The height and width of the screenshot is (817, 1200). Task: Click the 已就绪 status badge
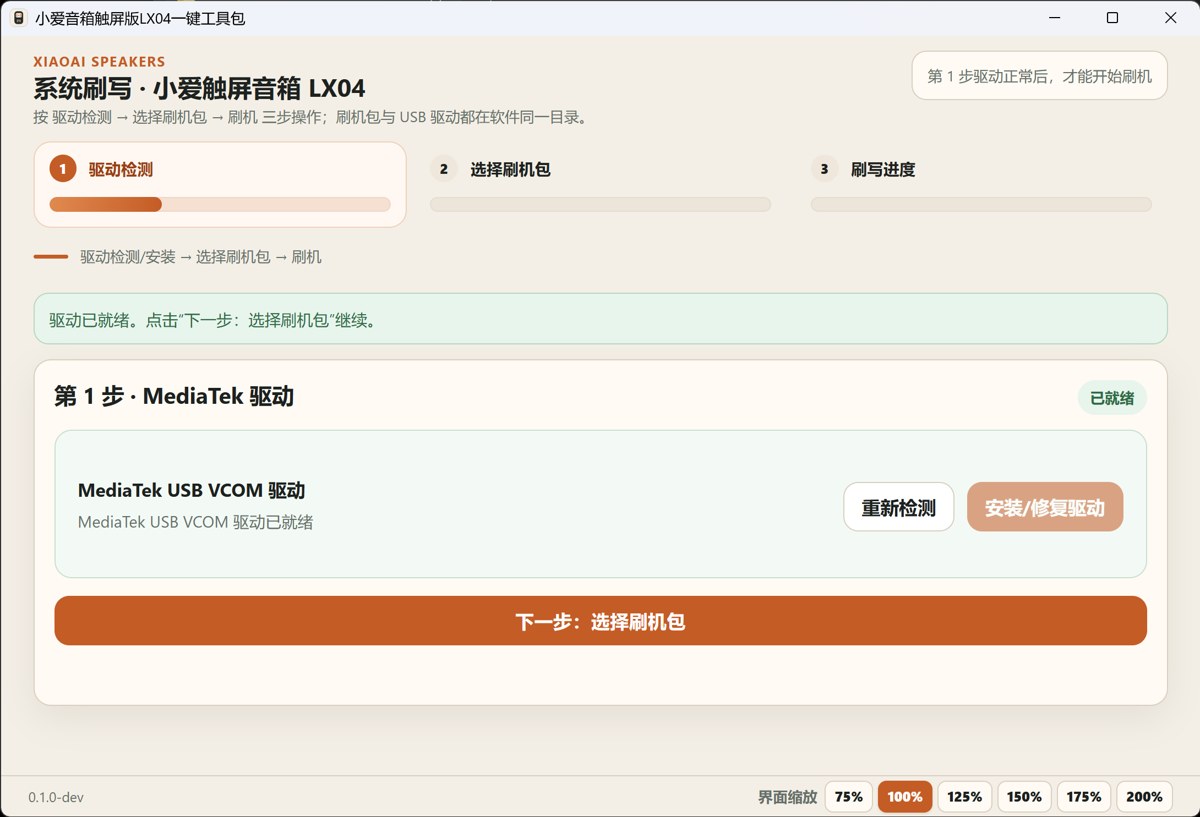coord(1112,398)
